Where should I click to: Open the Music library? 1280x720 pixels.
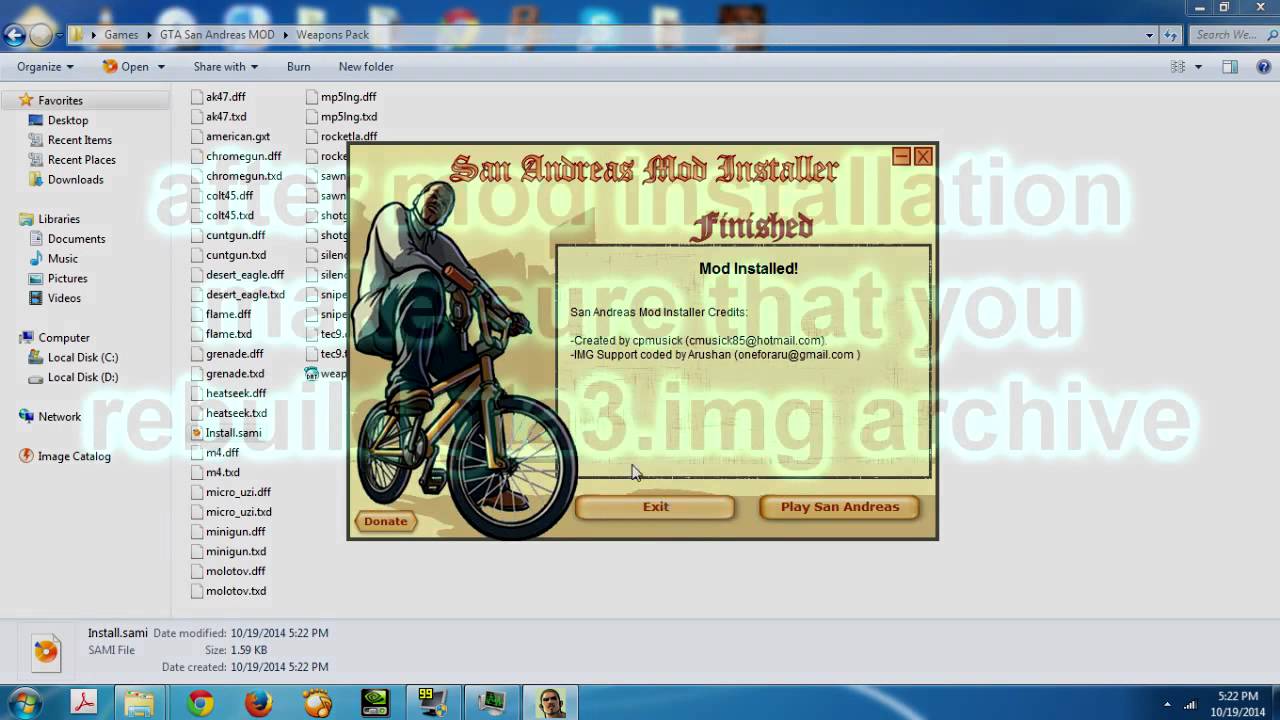point(62,259)
